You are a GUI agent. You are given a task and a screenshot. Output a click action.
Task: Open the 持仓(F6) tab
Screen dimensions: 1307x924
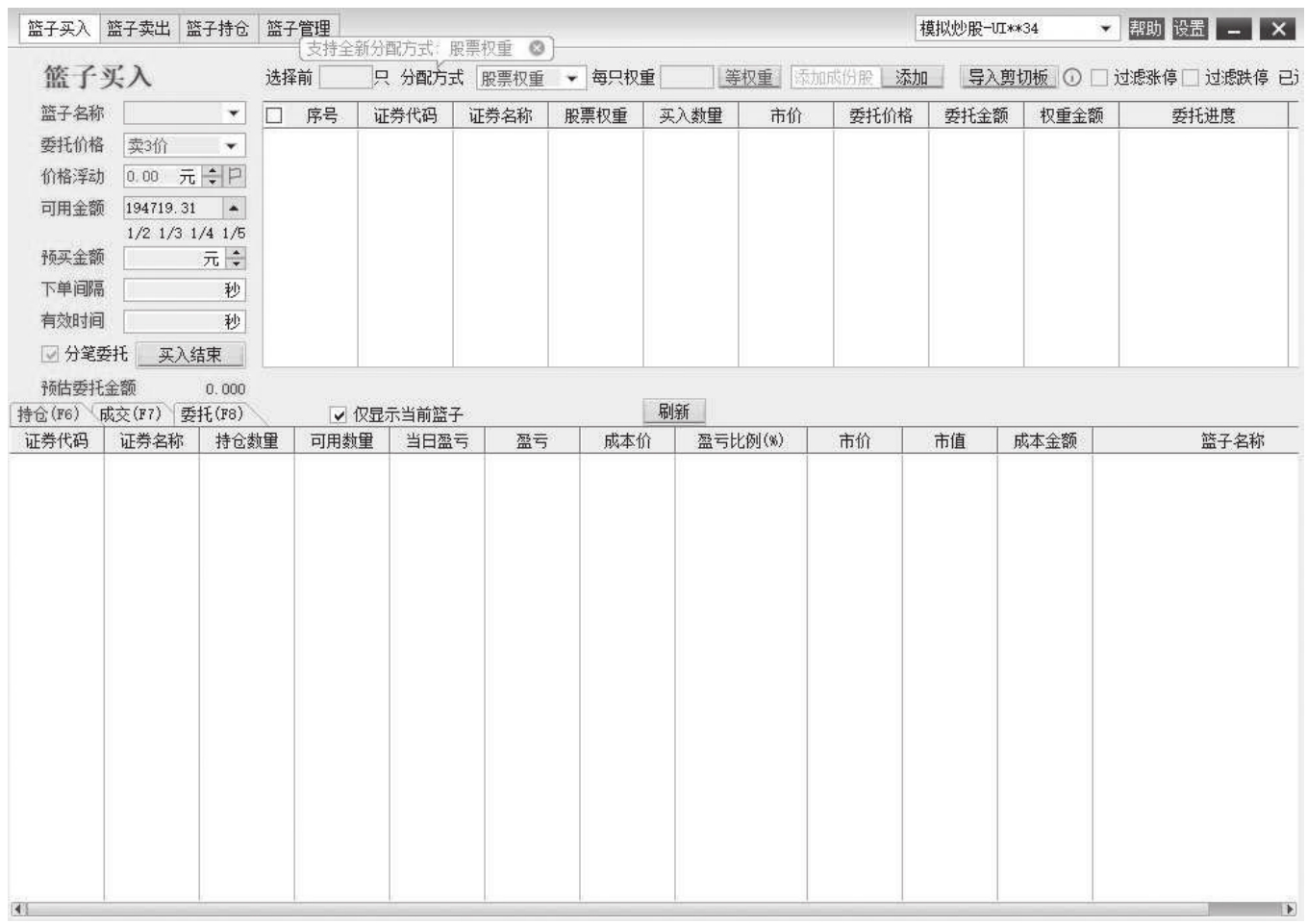[48, 414]
